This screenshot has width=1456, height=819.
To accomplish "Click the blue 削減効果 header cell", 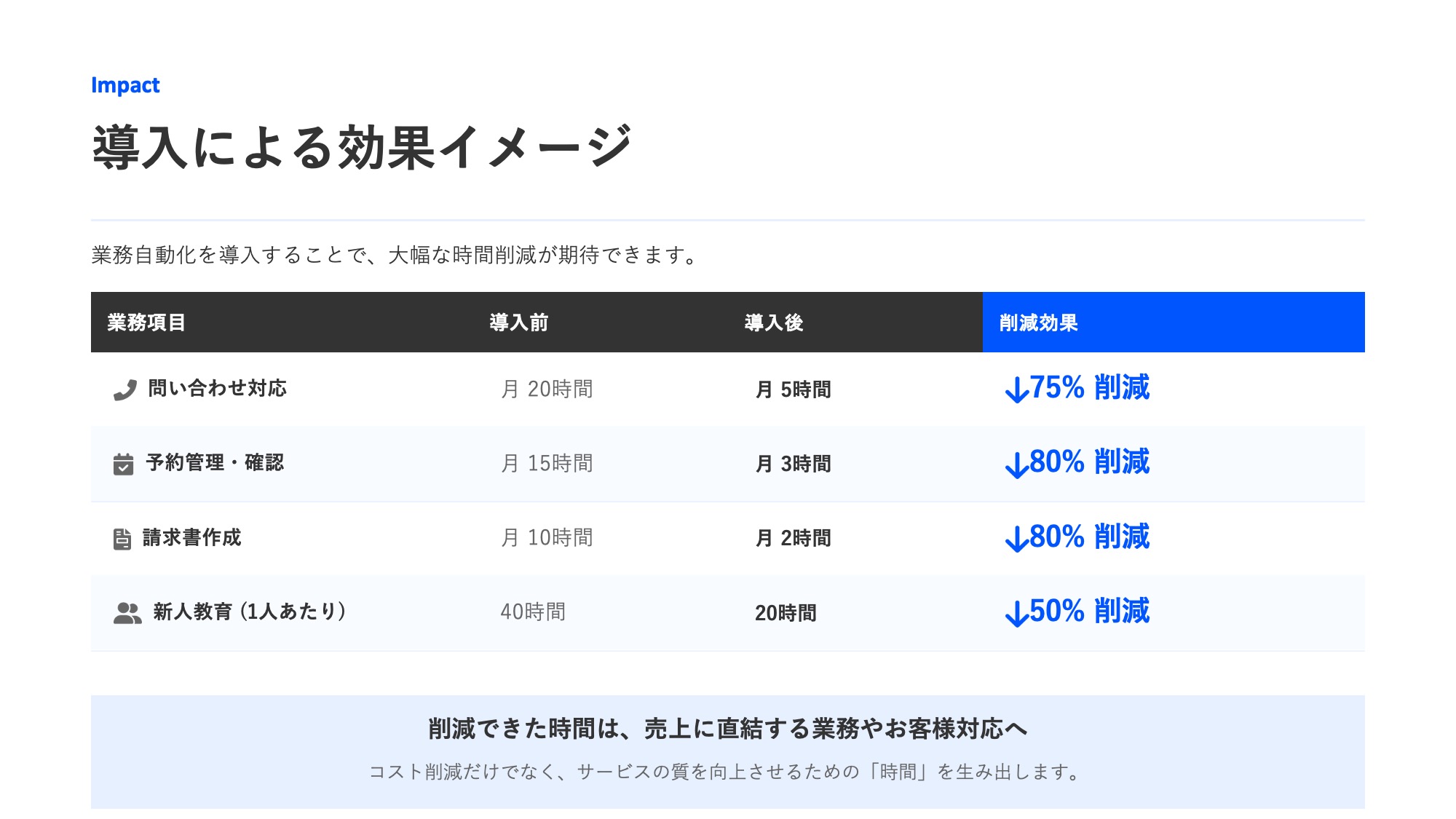I will tap(1173, 323).
